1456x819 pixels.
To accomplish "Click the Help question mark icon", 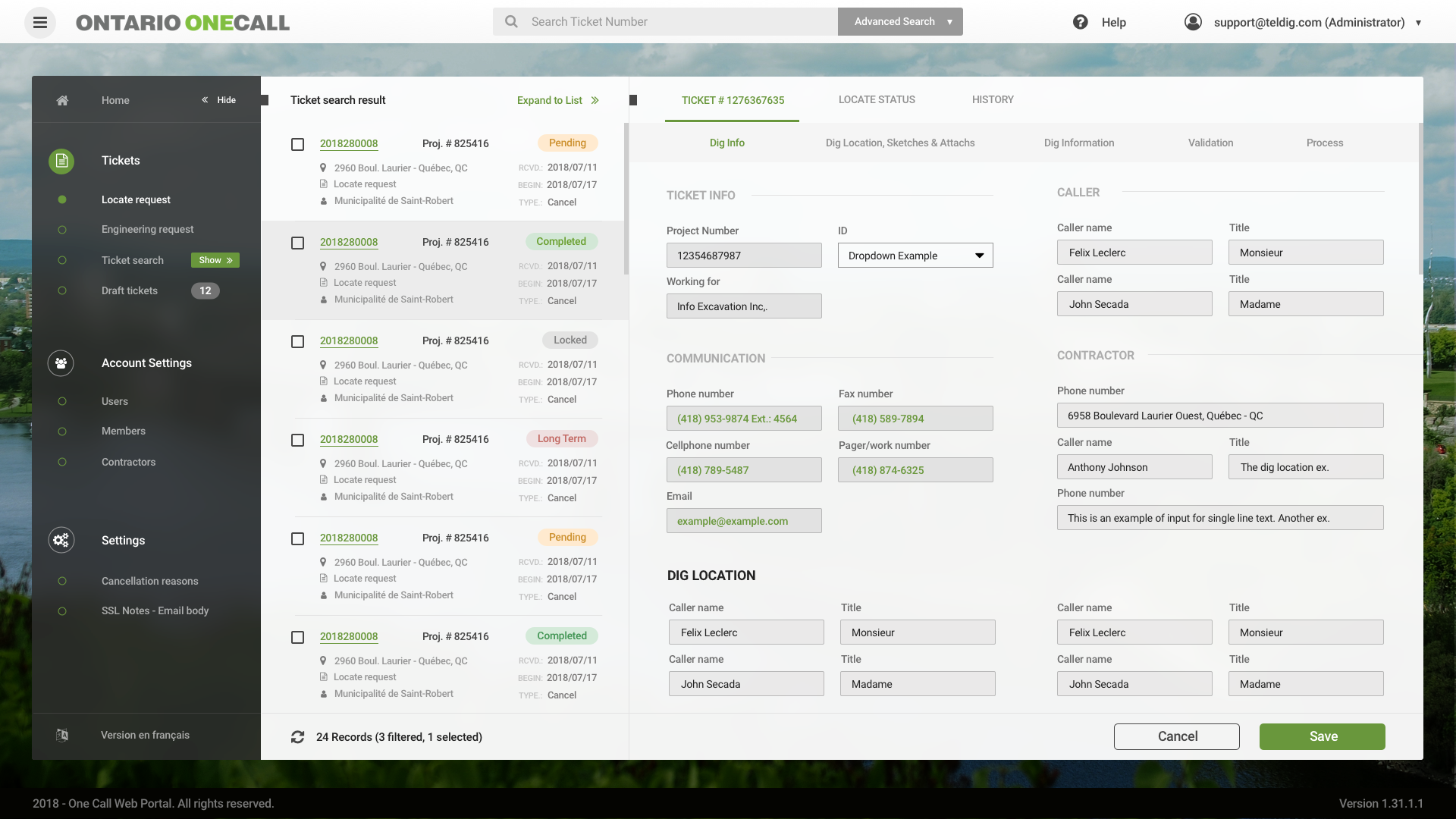I will tap(1080, 22).
